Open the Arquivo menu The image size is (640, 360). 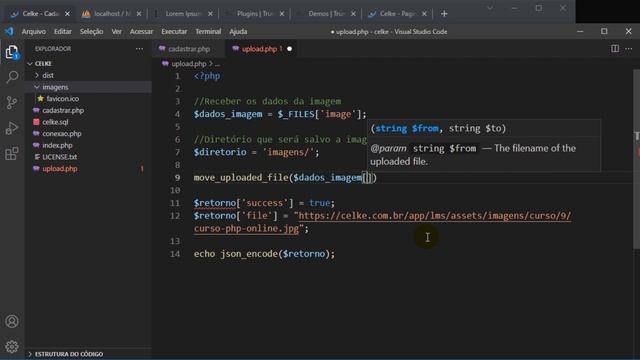[33, 31]
